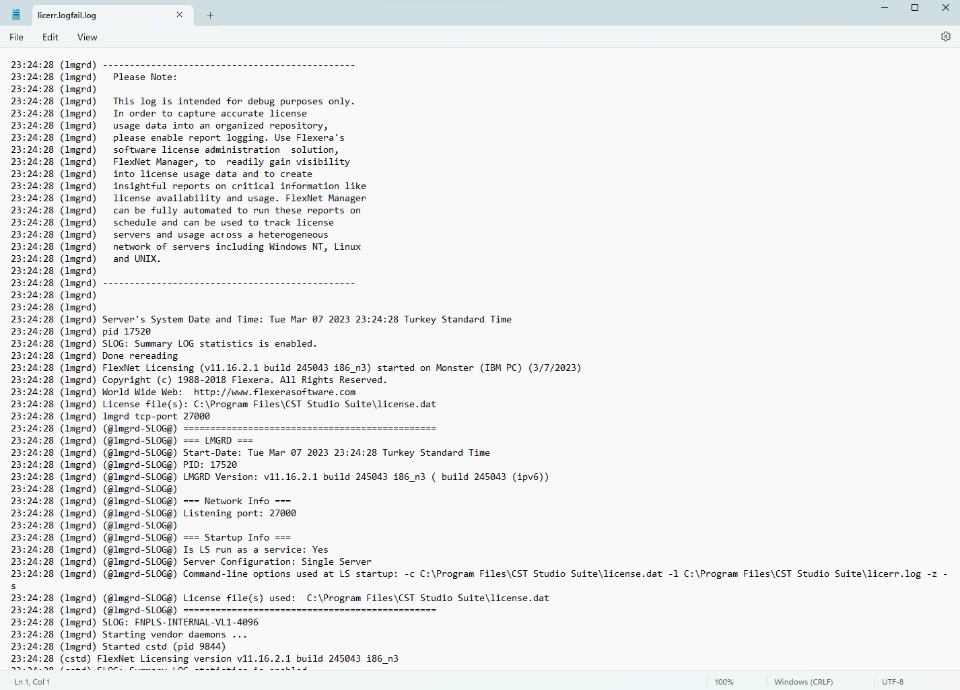Click 'SLOG: FNPLS-INTERNAL-VL1-4096' line
Viewport: 960px width, 690px height.
tap(180, 622)
